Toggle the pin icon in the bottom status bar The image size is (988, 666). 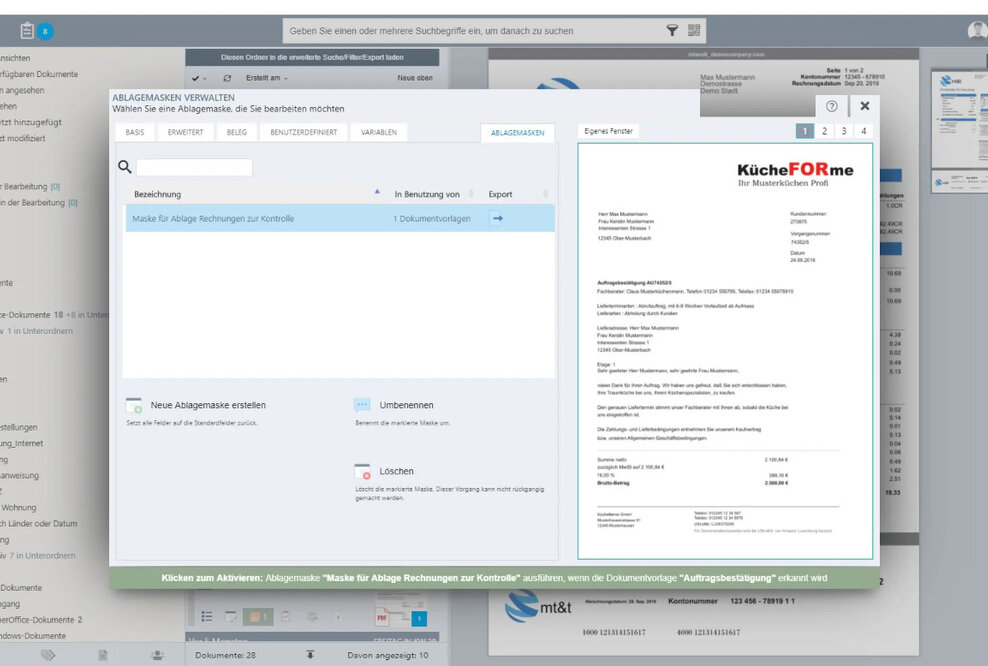click(x=312, y=654)
